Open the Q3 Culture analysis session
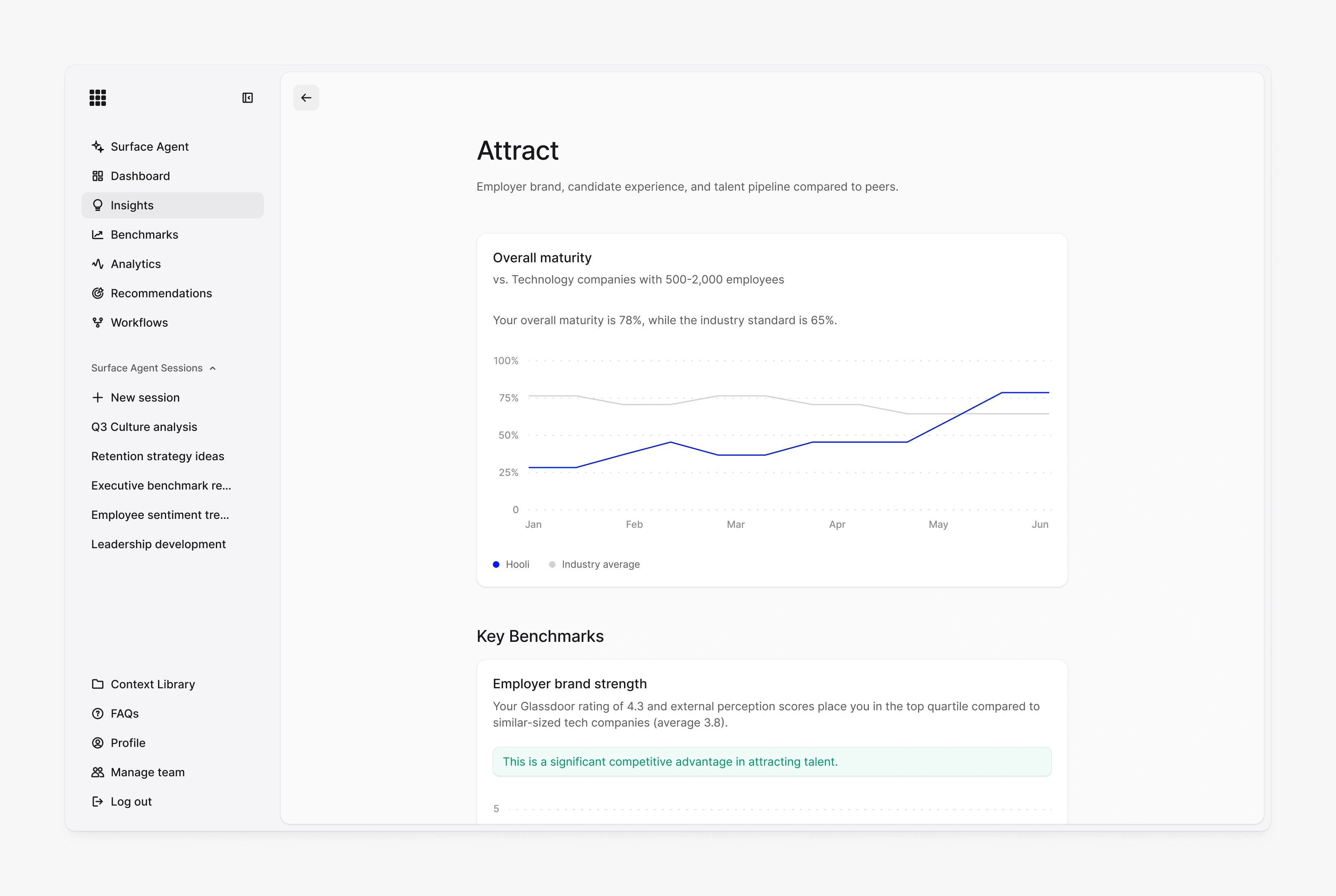 pyautogui.click(x=173, y=427)
